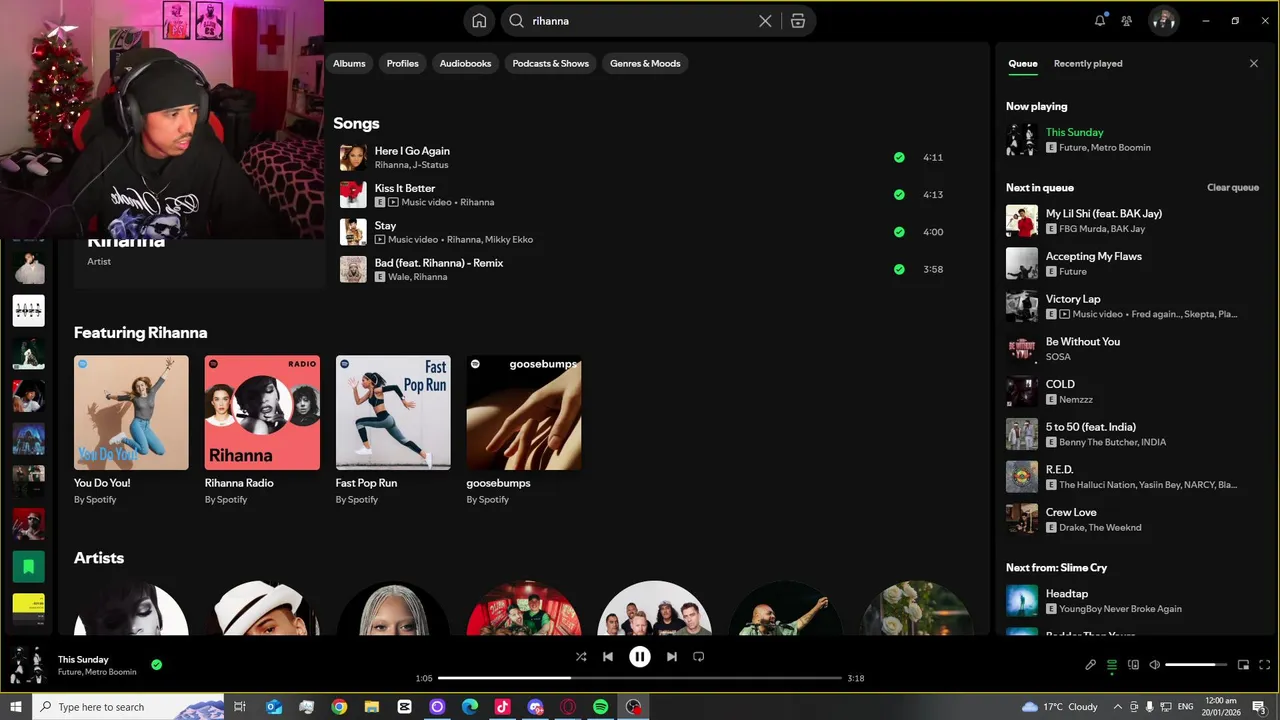Open Task View in taskbar
The width and height of the screenshot is (1280, 720).
(x=240, y=707)
